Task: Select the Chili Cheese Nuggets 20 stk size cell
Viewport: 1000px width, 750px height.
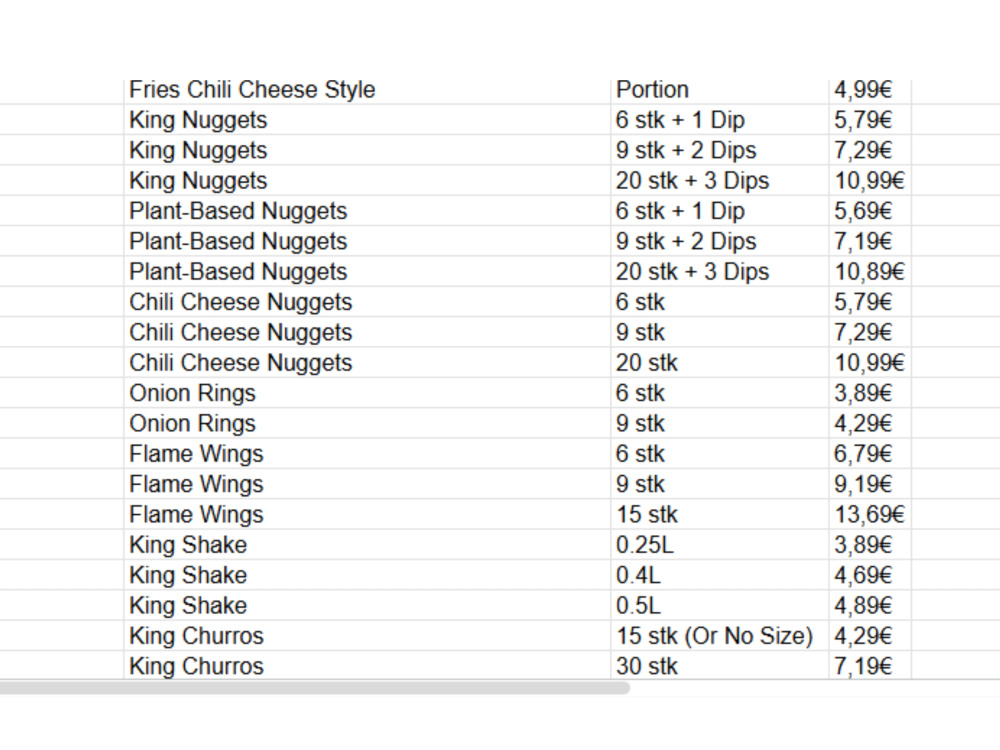Action: (x=719, y=363)
